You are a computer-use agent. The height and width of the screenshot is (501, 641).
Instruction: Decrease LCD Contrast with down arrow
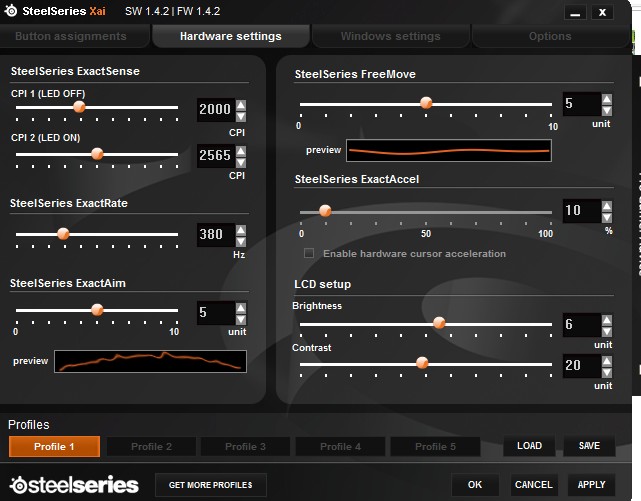[607, 372]
